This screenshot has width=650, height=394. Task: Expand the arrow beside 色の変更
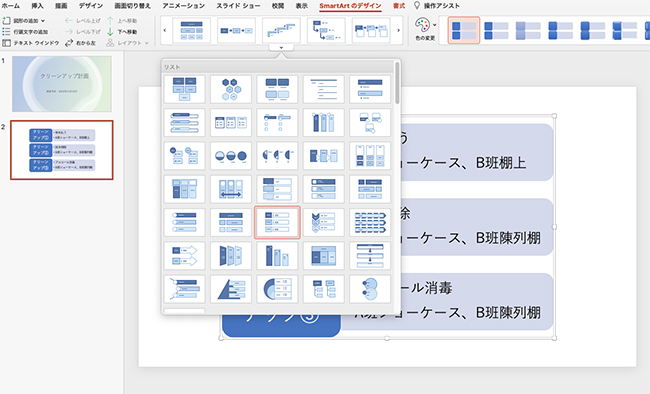pyautogui.click(x=434, y=25)
